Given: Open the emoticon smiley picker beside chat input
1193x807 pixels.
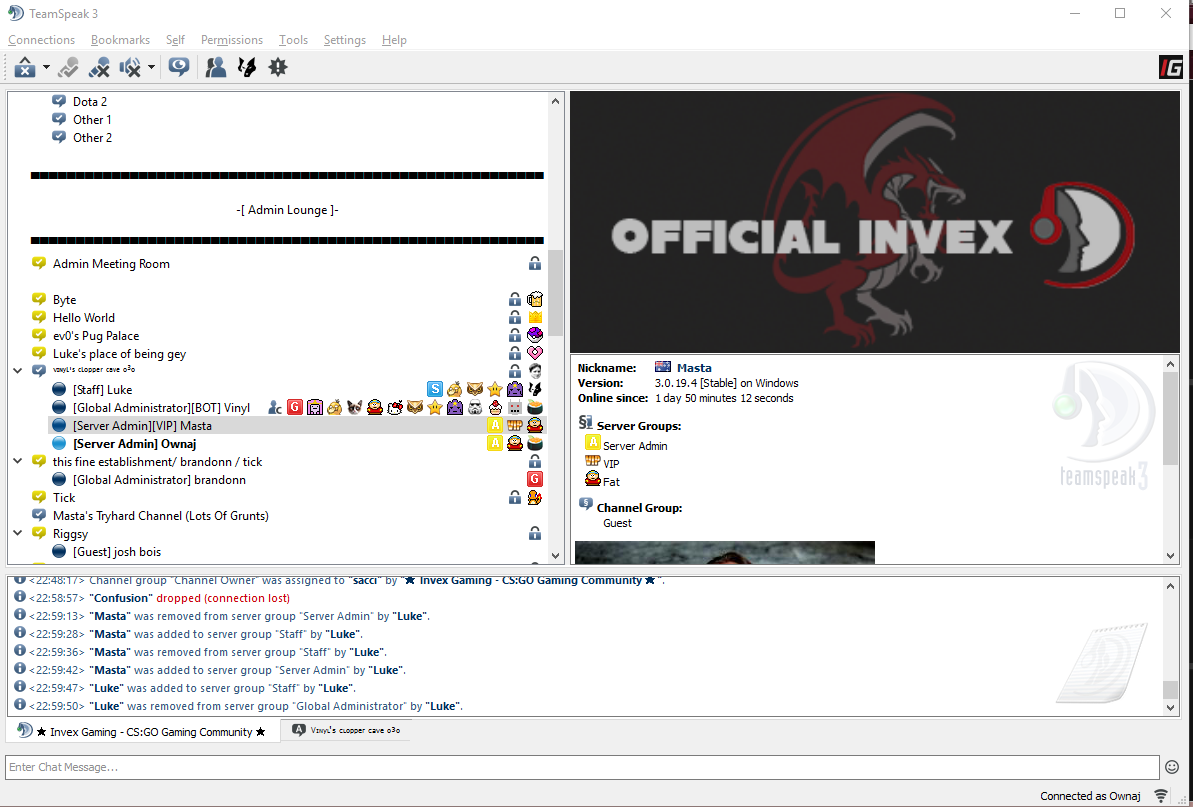Looking at the screenshot, I should [x=1172, y=767].
